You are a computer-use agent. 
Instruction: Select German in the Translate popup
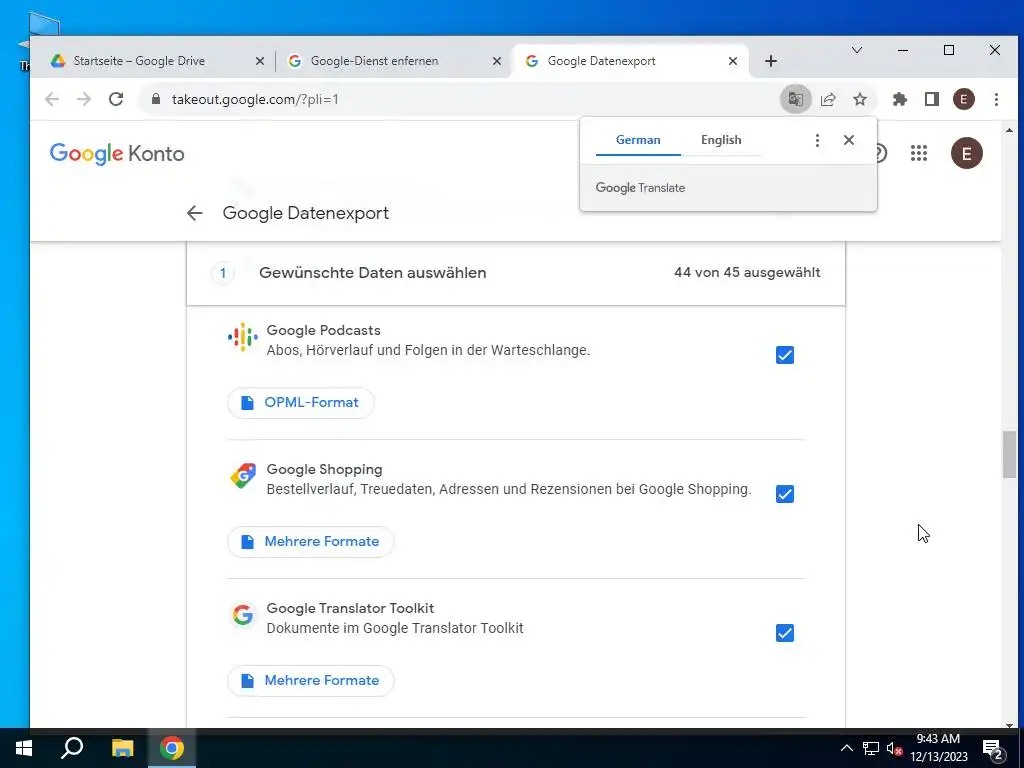[x=638, y=140]
